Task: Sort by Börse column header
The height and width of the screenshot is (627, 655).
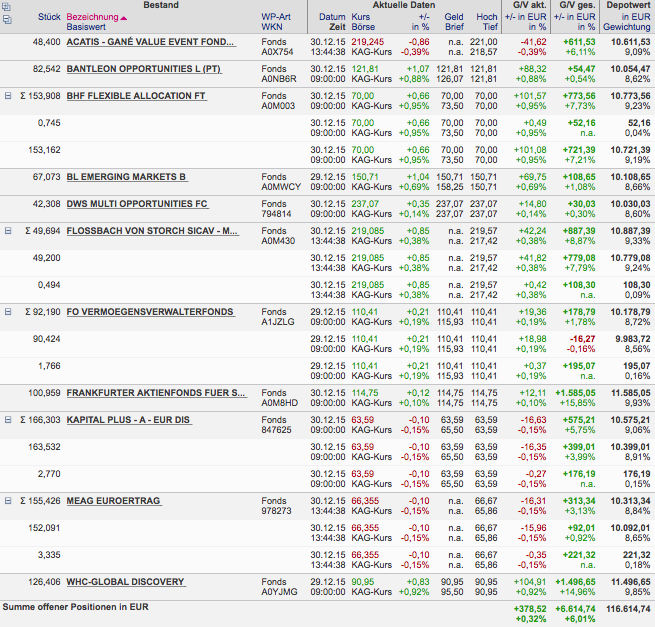Action: coord(363,27)
